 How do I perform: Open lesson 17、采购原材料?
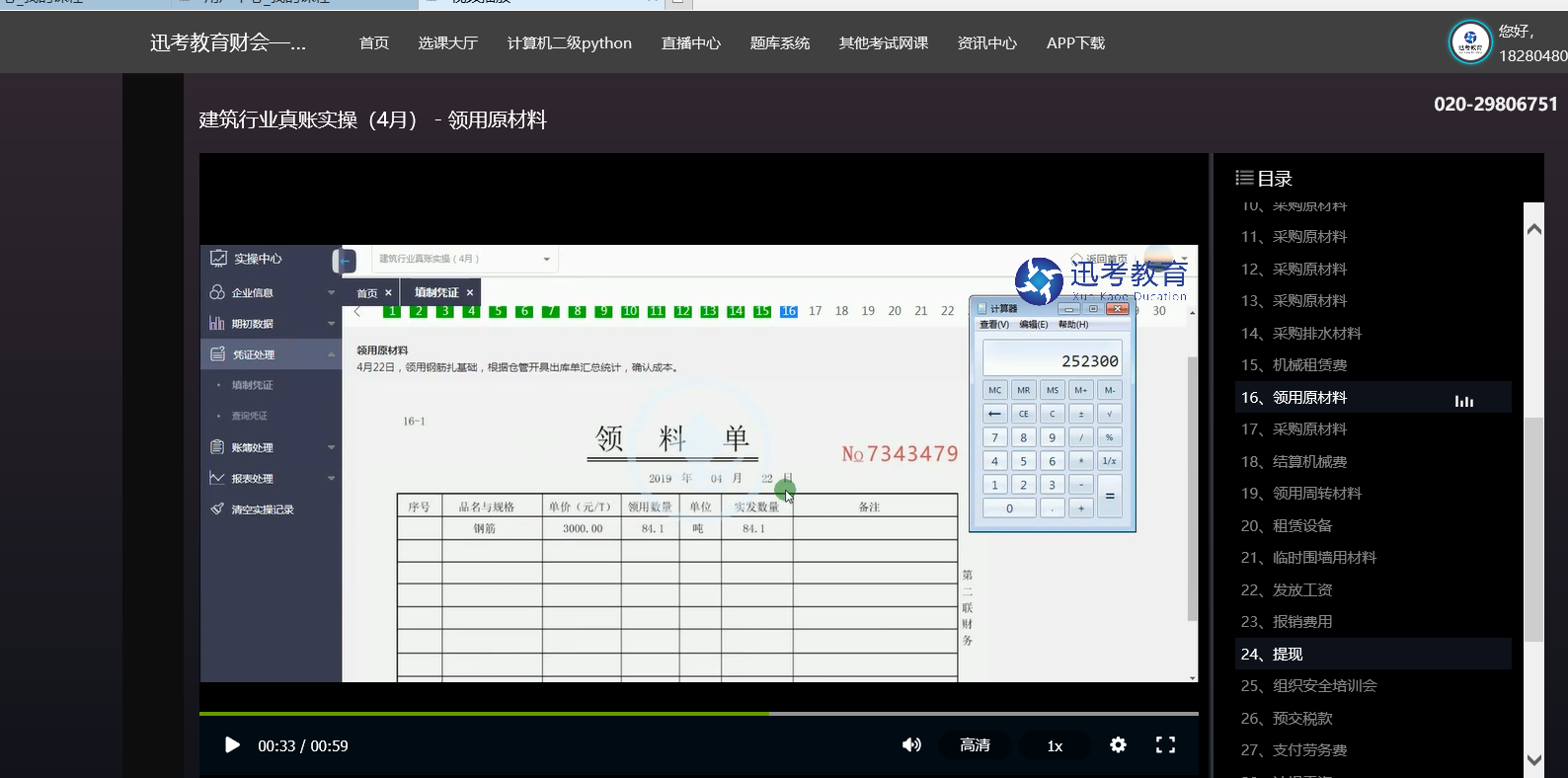point(1294,429)
